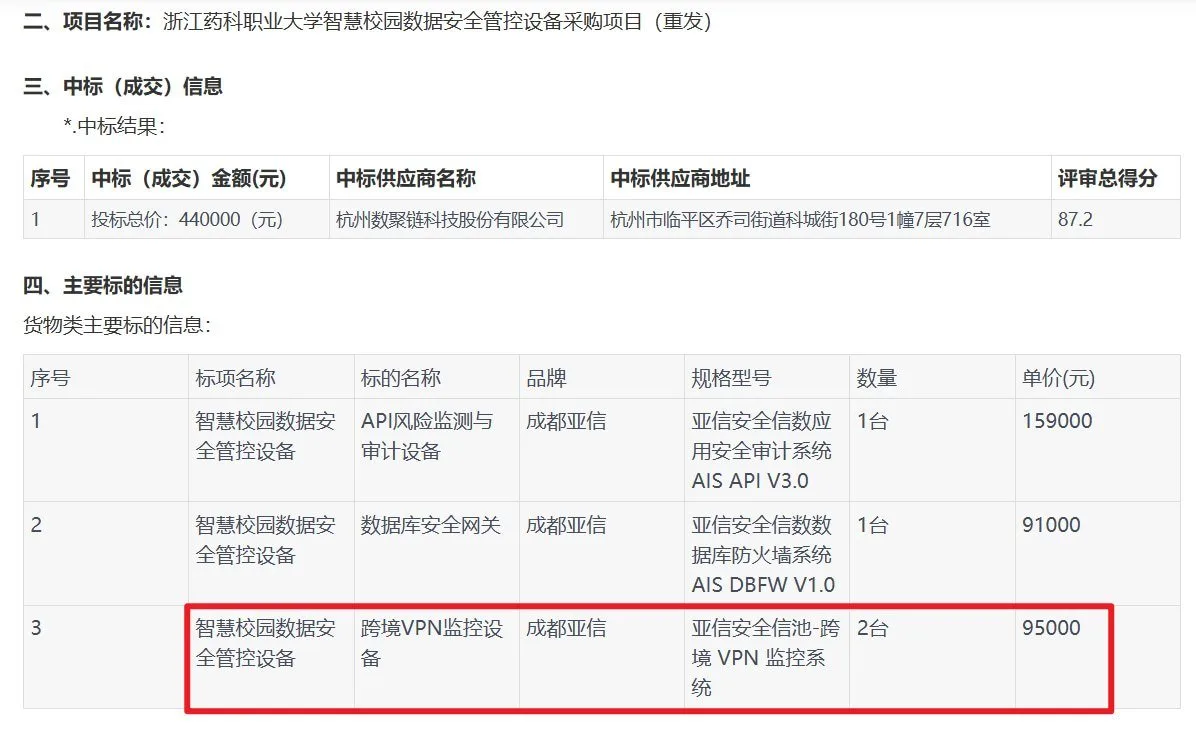This screenshot has height=729, width=1196.
Task: Click the *.中标结果 label
Action: pos(114,126)
